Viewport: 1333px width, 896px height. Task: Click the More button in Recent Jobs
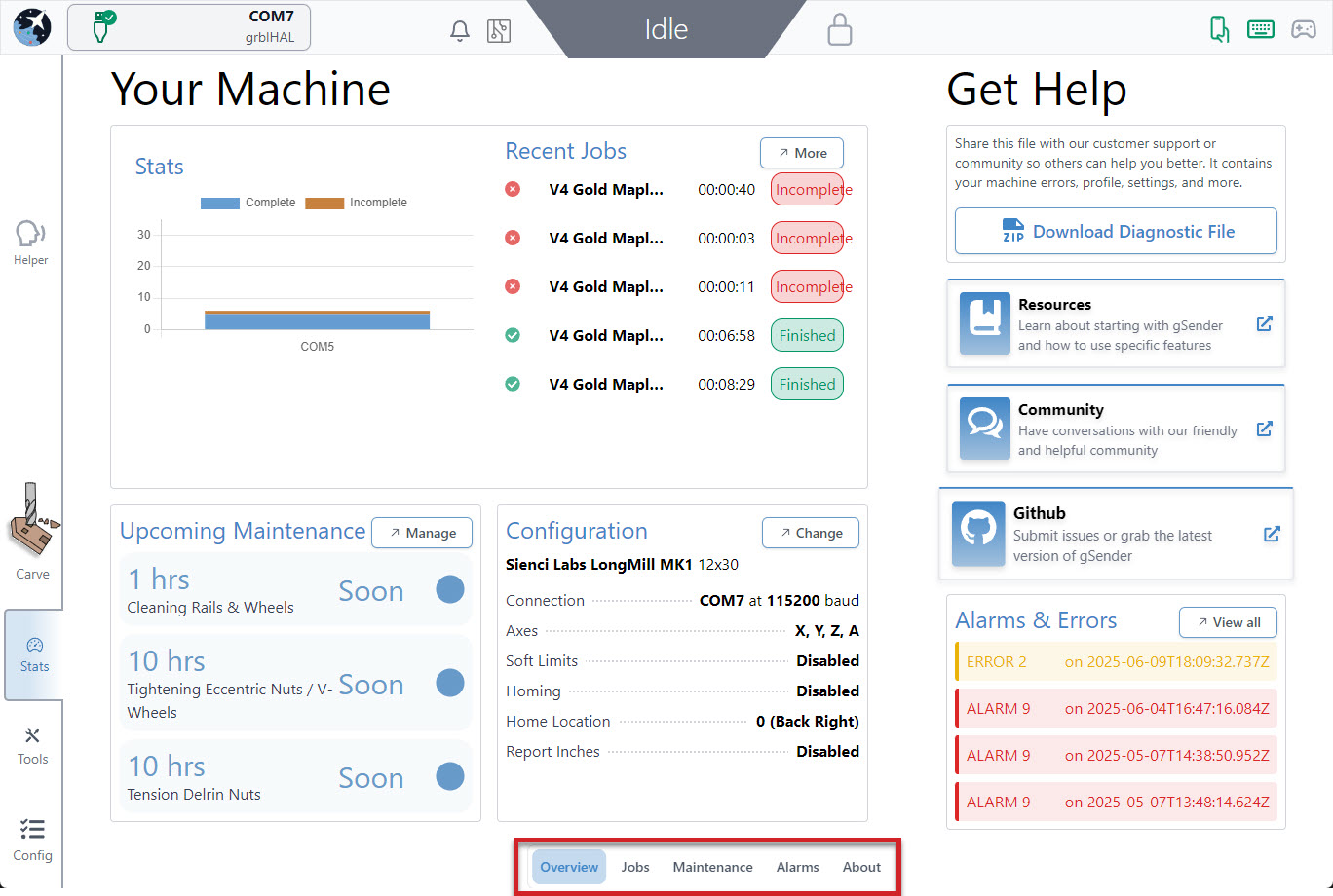(x=802, y=153)
